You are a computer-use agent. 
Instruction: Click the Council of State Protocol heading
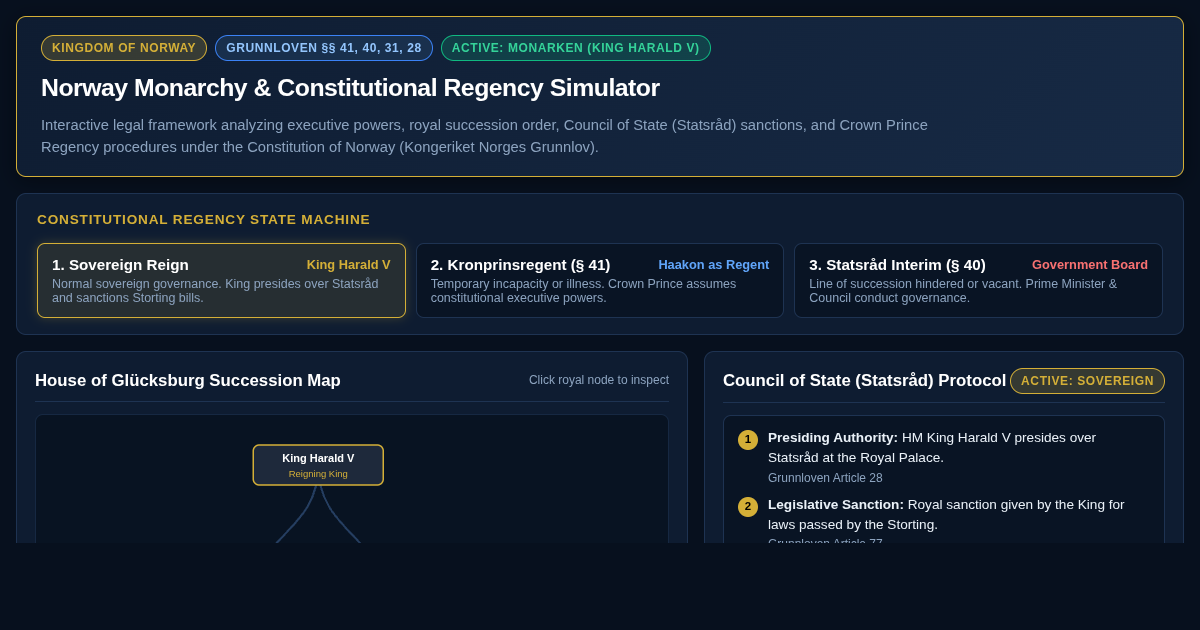click(864, 381)
